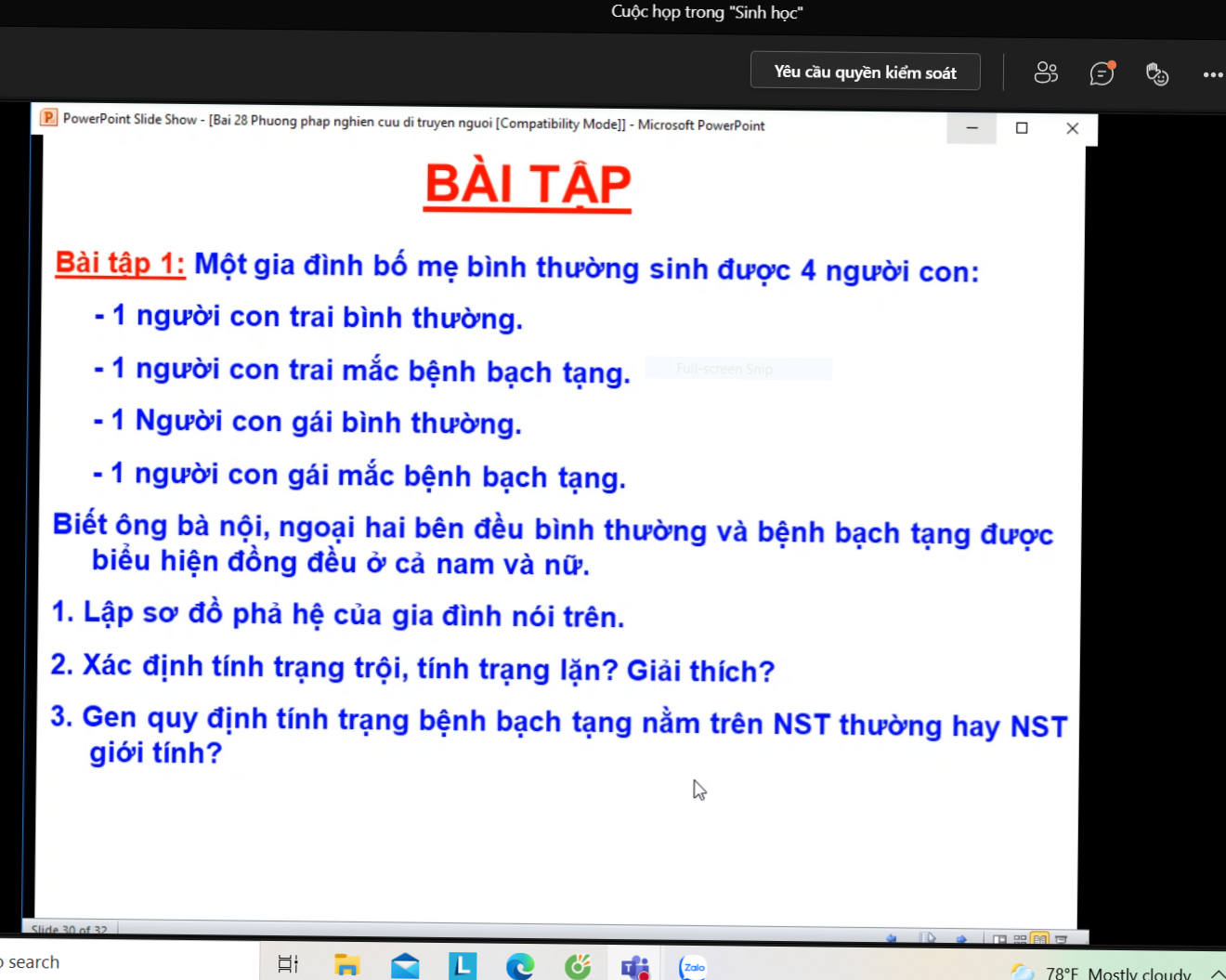Launch Microsoft Edge from the taskbar
The image size is (1226, 980).
[520, 967]
